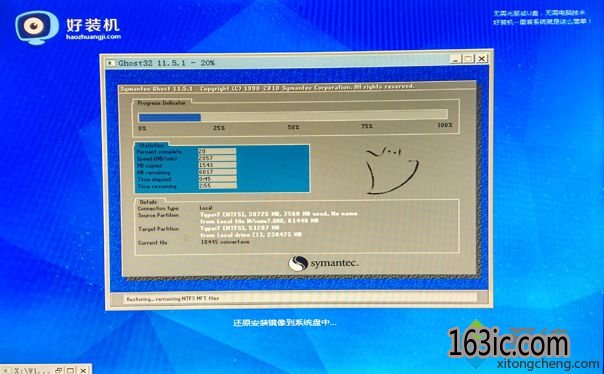
Task: Select the Speed (MB/min) value field
Action: pos(217,158)
